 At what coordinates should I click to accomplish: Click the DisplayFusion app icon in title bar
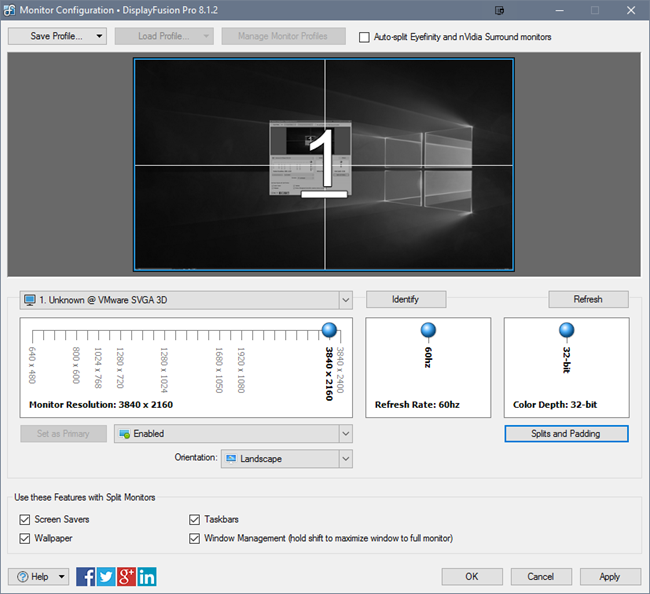click(9, 10)
